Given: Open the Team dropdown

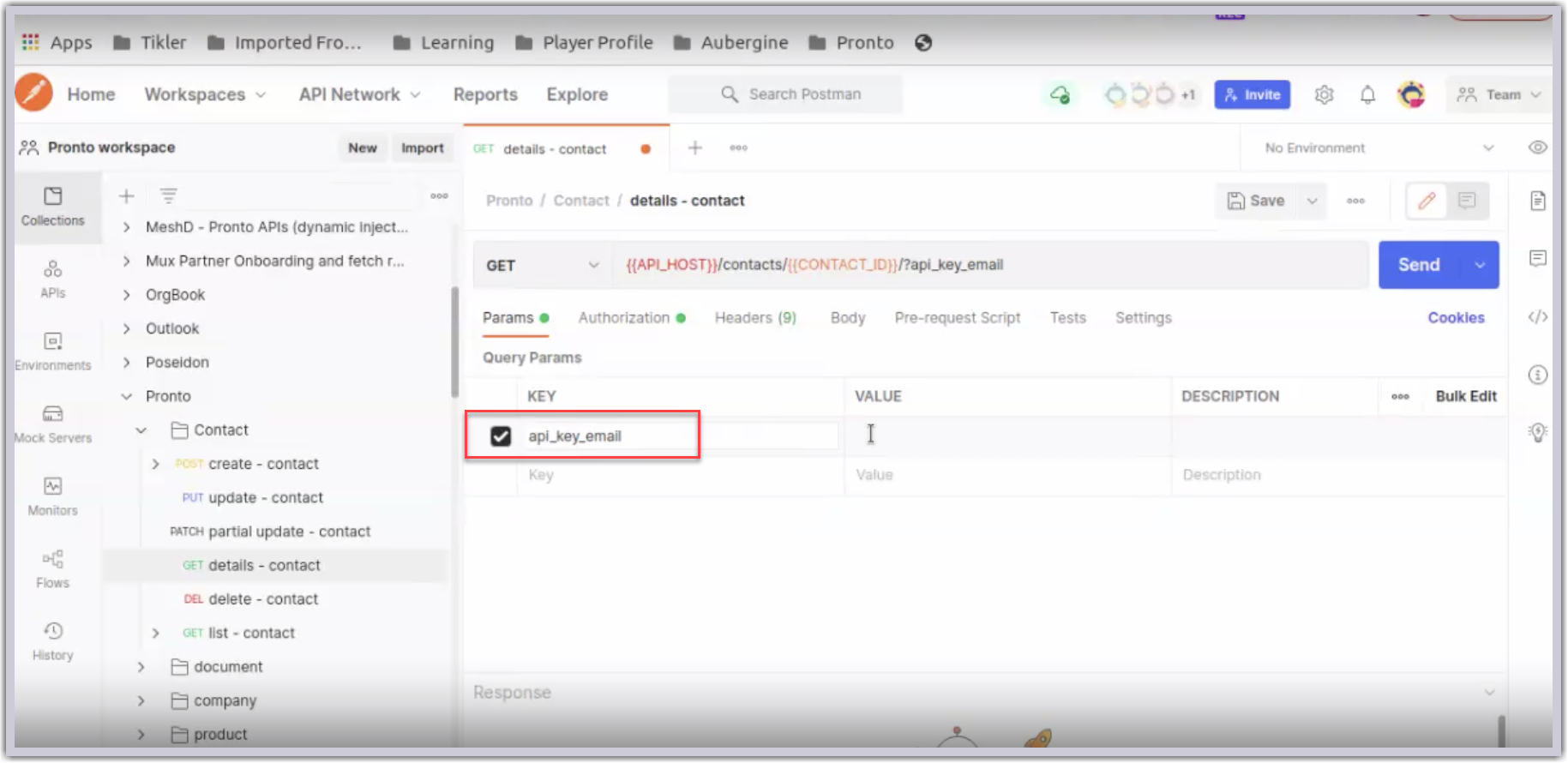Looking at the screenshot, I should click(1499, 94).
